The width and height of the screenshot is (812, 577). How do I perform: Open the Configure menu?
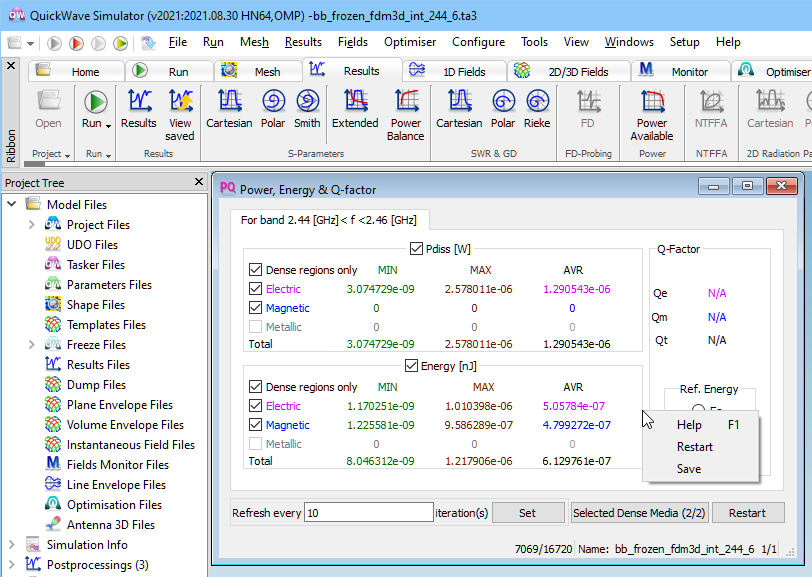pos(478,42)
